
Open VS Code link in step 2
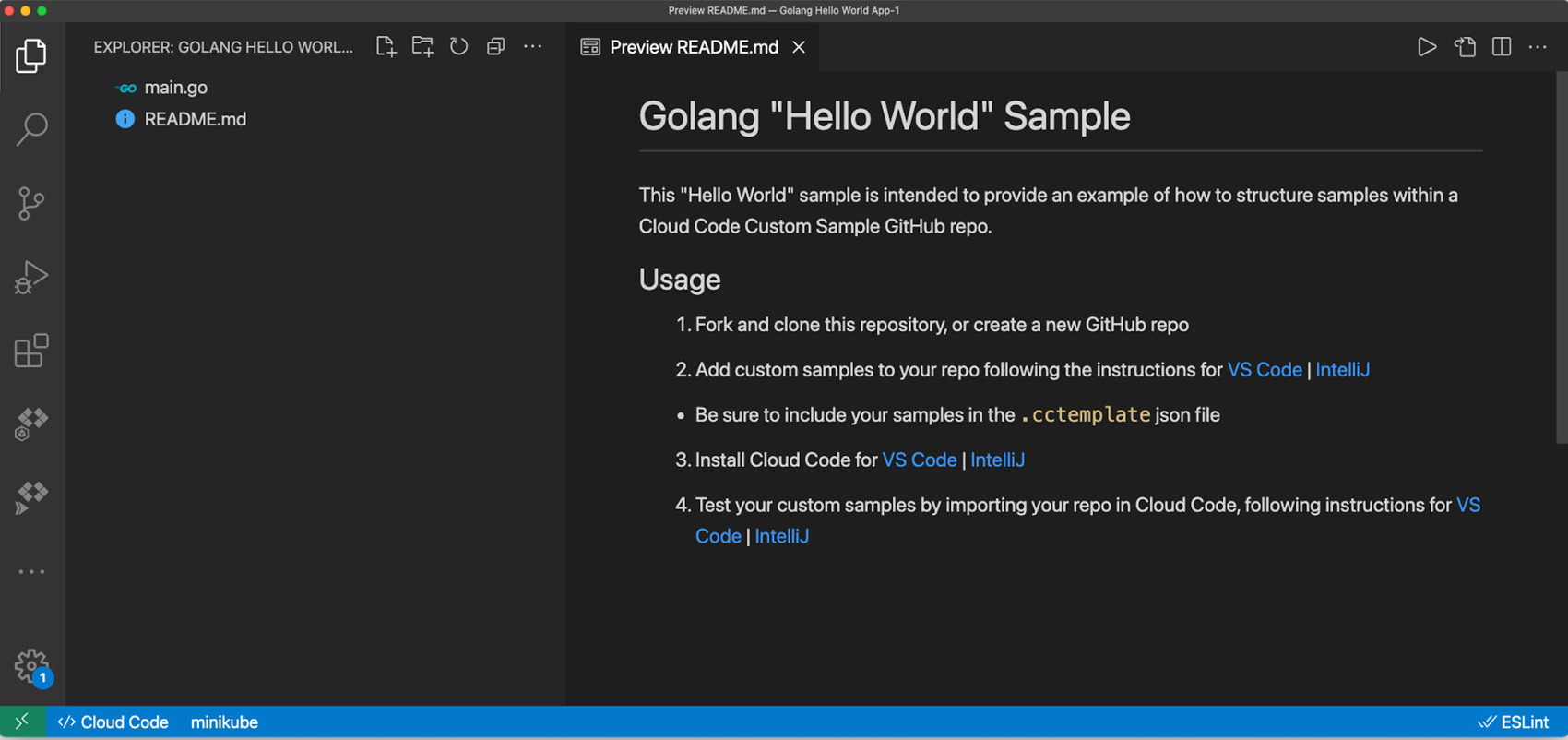pyautogui.click(x=1265, y=370)
